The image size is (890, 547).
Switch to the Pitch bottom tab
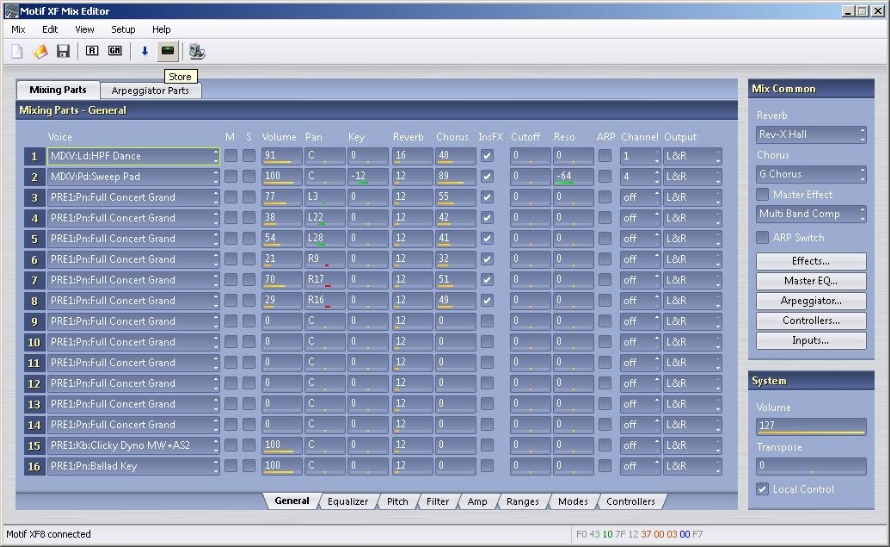[397, 502]
